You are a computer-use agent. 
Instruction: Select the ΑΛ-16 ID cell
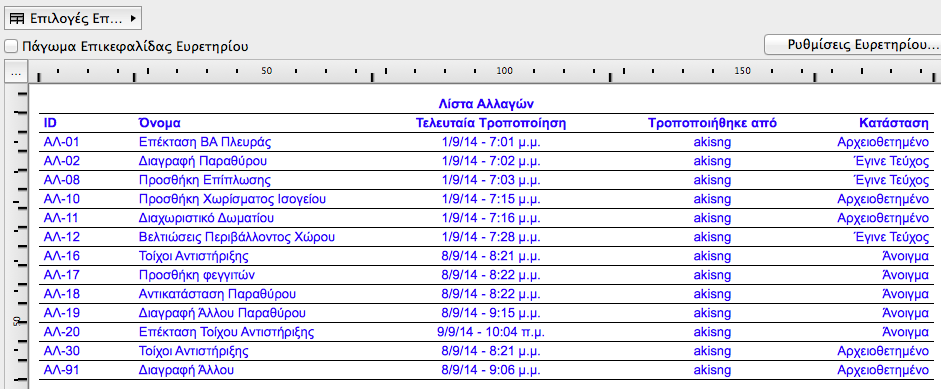(62, 256)
